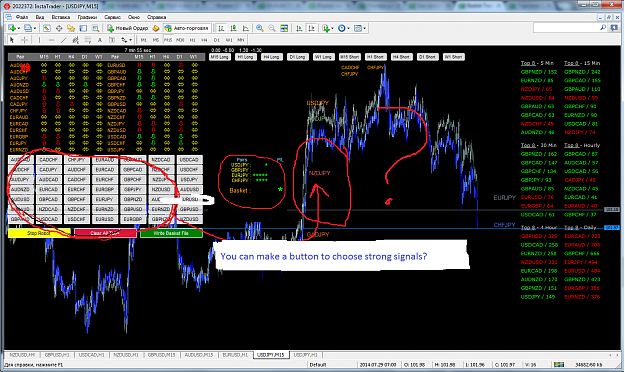Switch chart to candlesticks icon
This screenshot has height=372, width=625.
234,28
